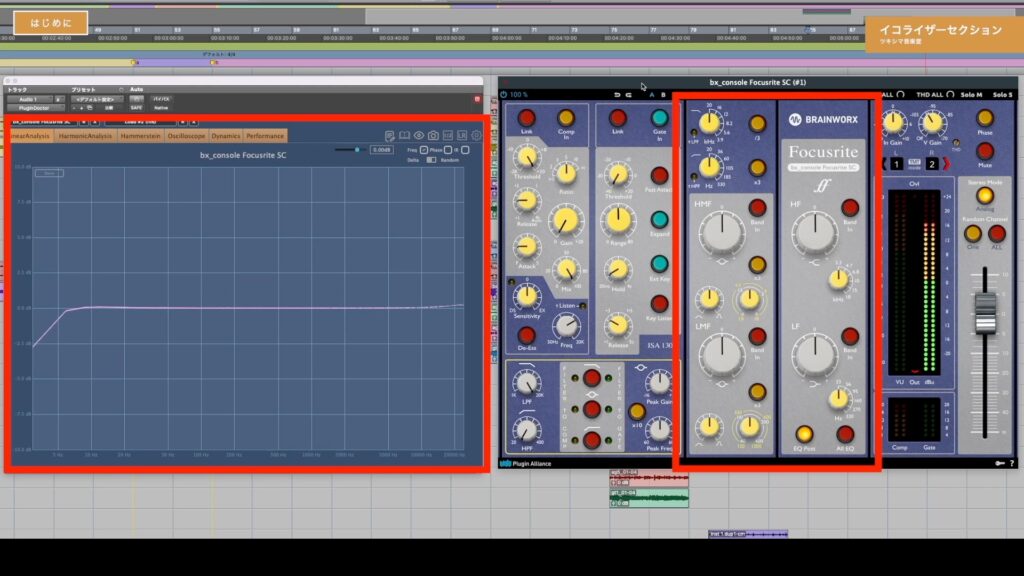Switch to the HarmonicAnalysis tab
This screenshot has width=1024, height=576.
85,136
